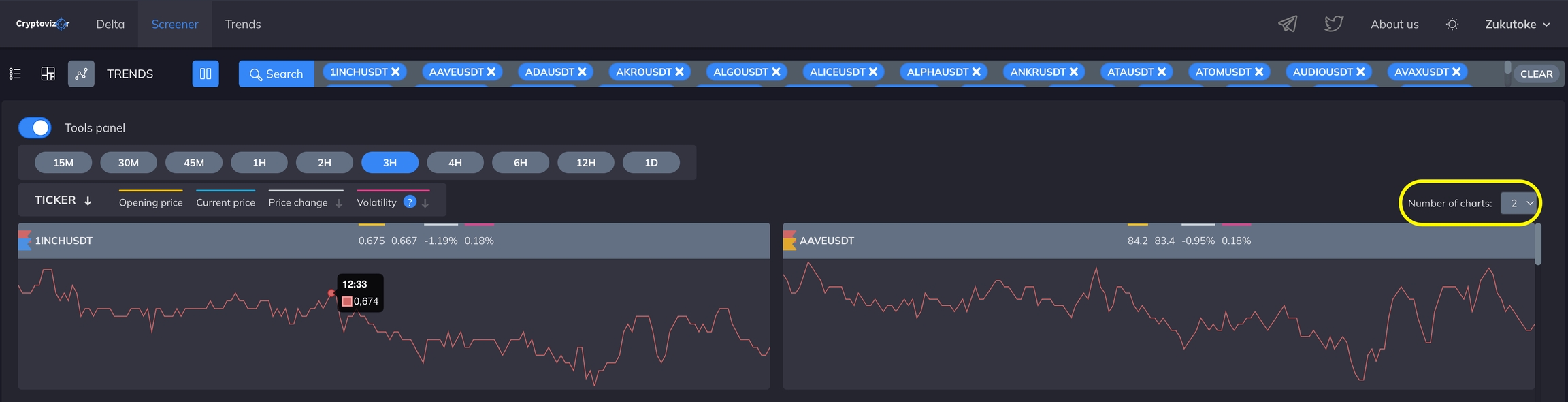Remove the ADAUSDT ticker tag
This screenshot has height=402, width=1568.
[x=582, y=72]
